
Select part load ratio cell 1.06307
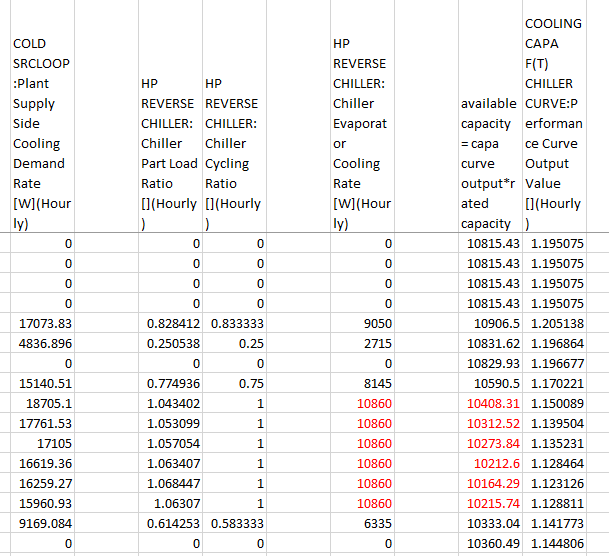tap(170, 503)
